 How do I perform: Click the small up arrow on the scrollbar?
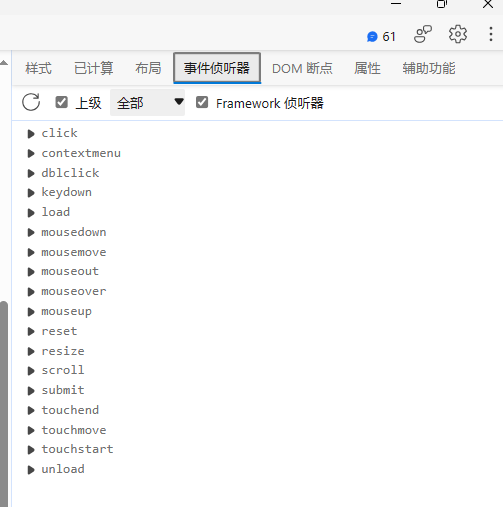coord(4,63)
